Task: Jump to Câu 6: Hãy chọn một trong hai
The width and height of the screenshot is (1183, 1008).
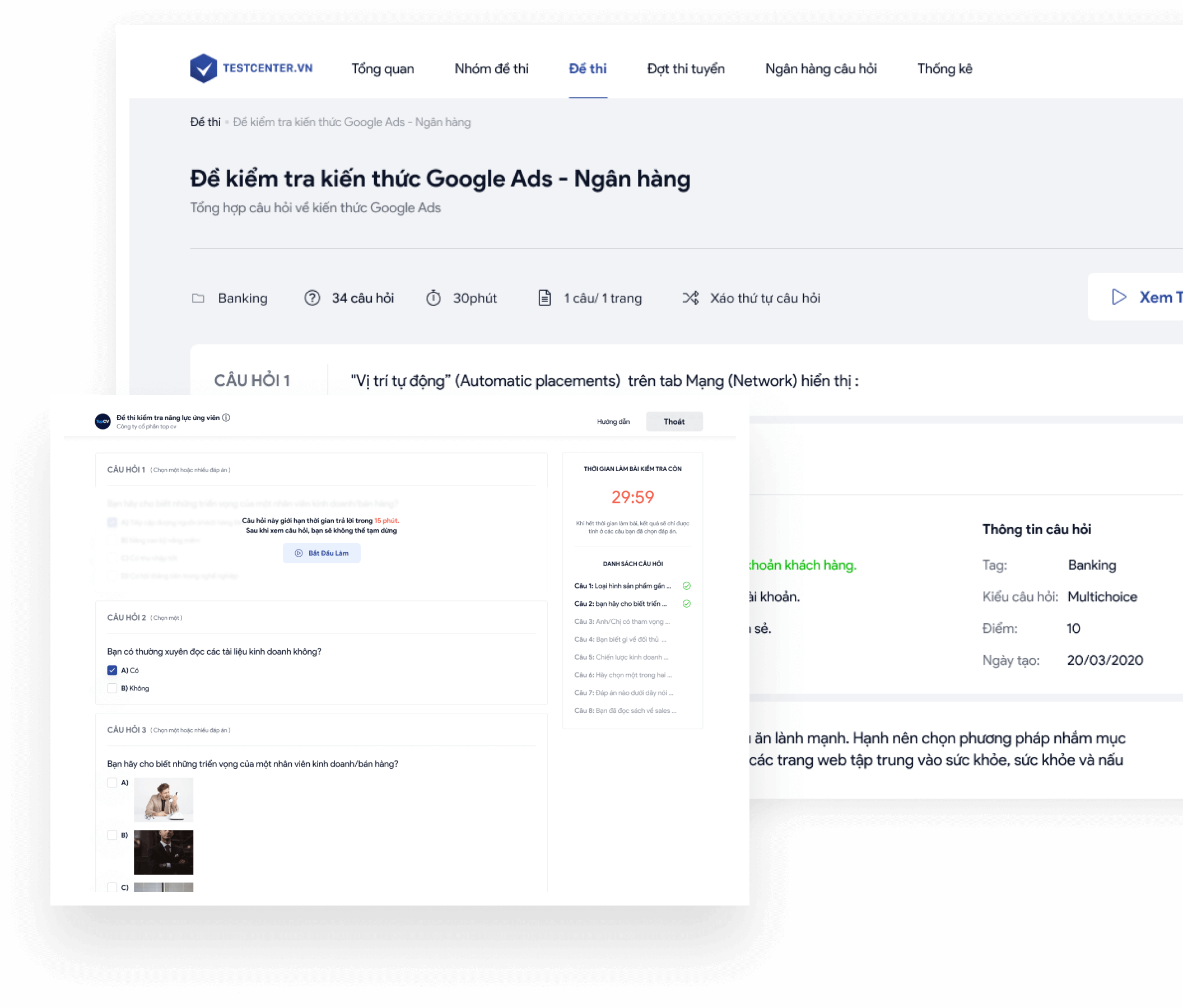Action: pyautogui.click(x=623, y=675)
